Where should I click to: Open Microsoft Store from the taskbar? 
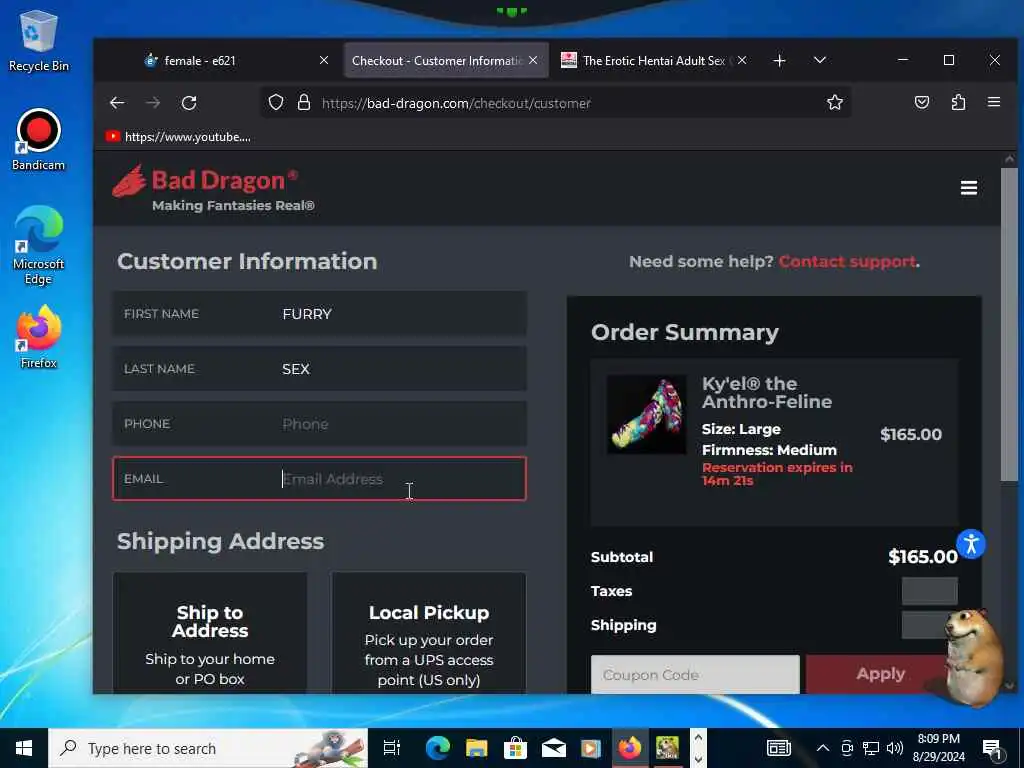515,748
